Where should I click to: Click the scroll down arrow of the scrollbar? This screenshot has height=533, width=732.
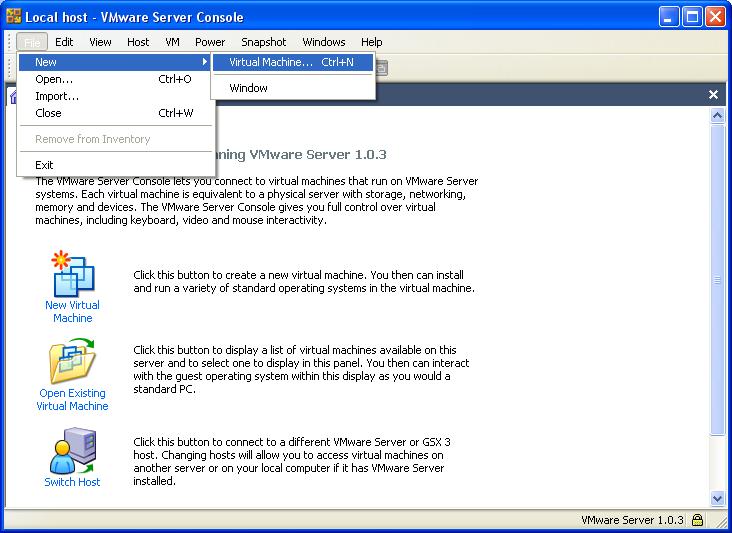click(717, 497)
